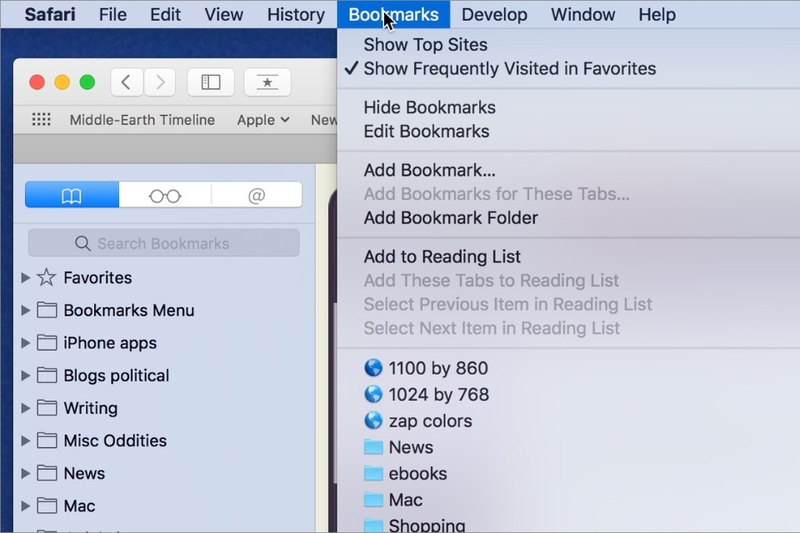Expand the Writing folder triangle
This screenshot has width=800, height=533.
click(25, 408)
